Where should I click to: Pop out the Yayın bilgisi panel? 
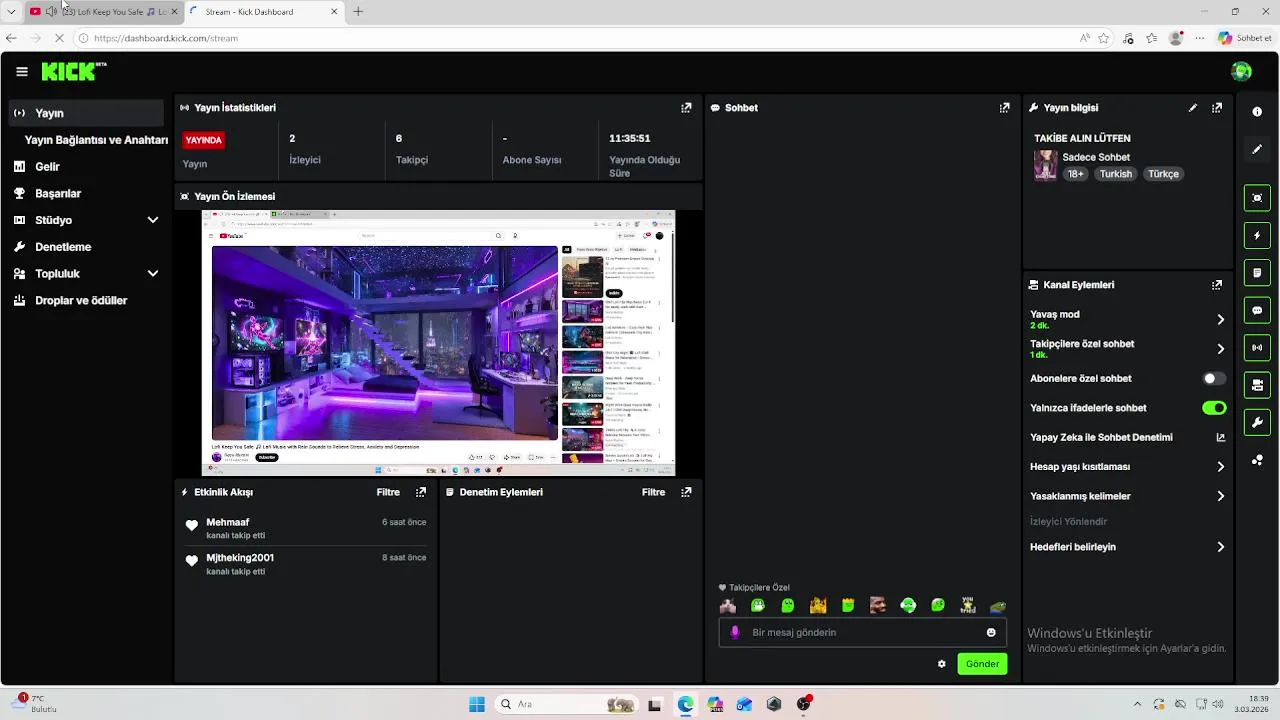click(x=1217, y=108)
